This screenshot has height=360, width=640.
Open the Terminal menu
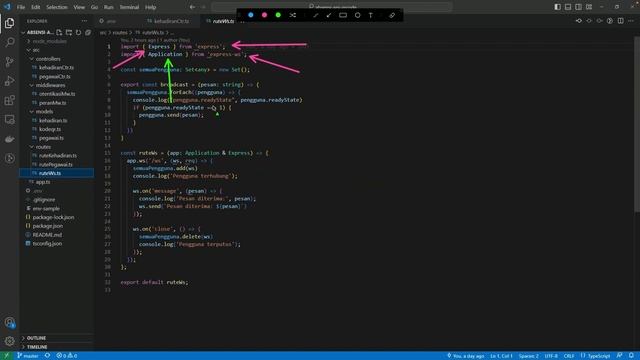[129, 7]
